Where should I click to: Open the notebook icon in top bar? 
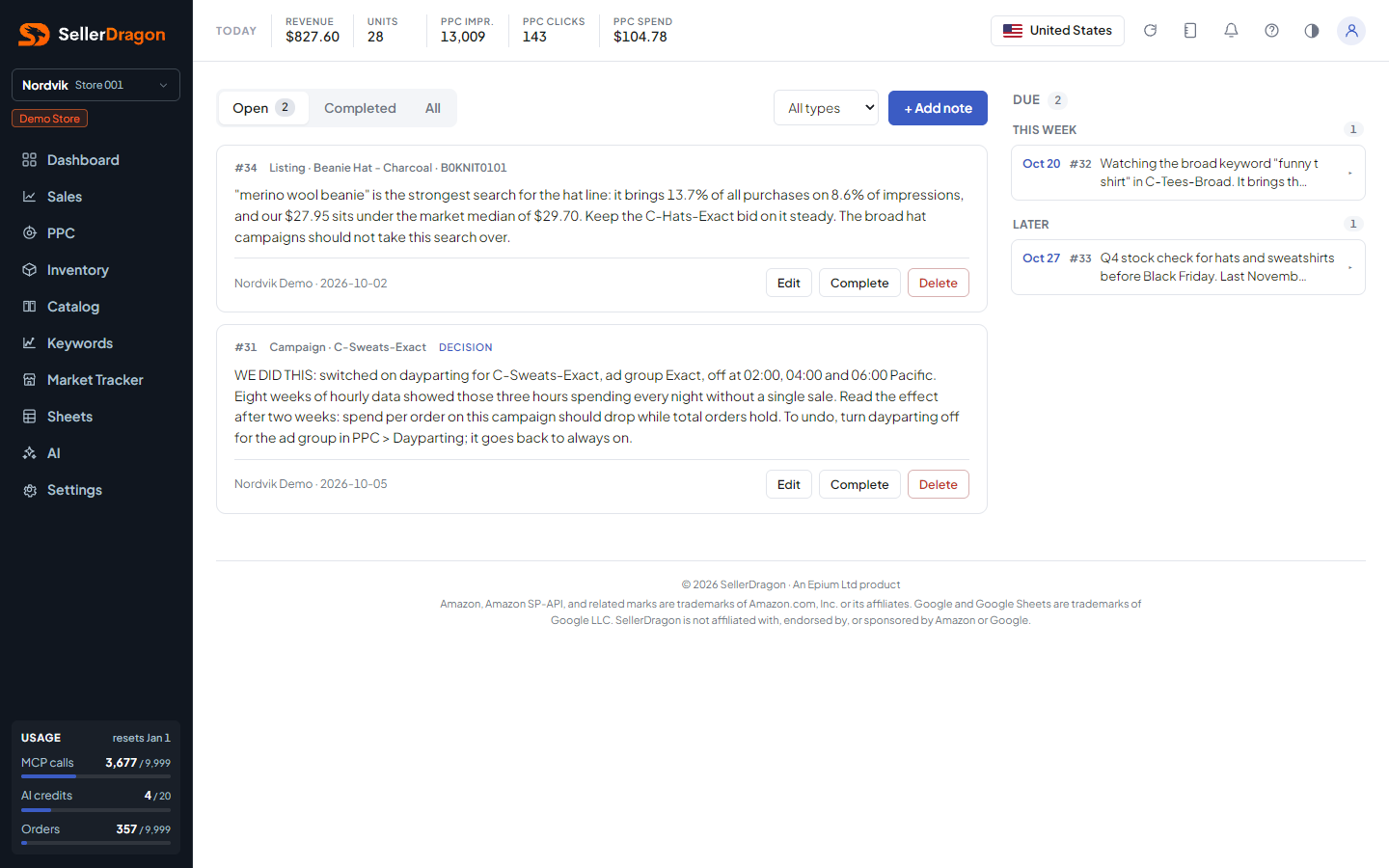pos(1190,31)
